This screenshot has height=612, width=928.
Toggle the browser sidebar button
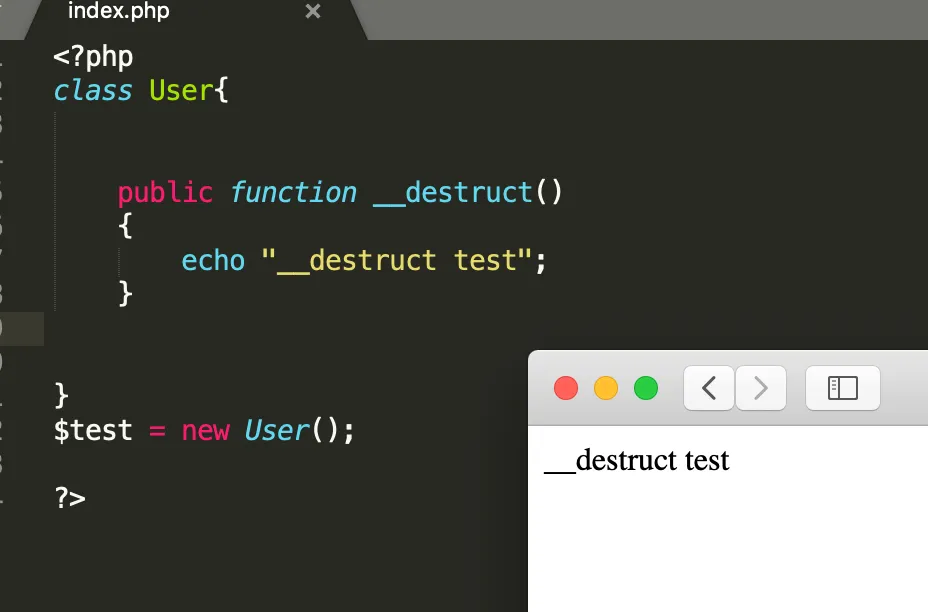click(x=842, y=388)
